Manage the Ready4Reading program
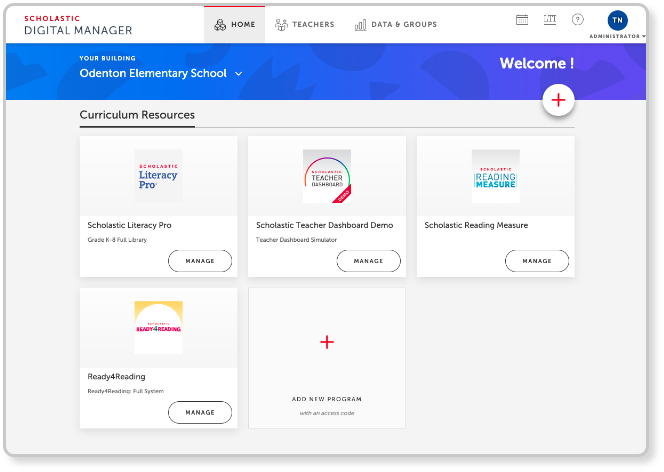Image resolution: width=664 pixels, height=472 pixels. (x=200, y=412)
